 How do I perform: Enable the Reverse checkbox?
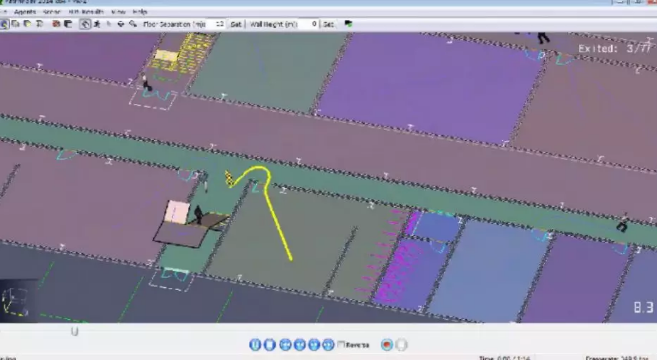tap(341, 344)
